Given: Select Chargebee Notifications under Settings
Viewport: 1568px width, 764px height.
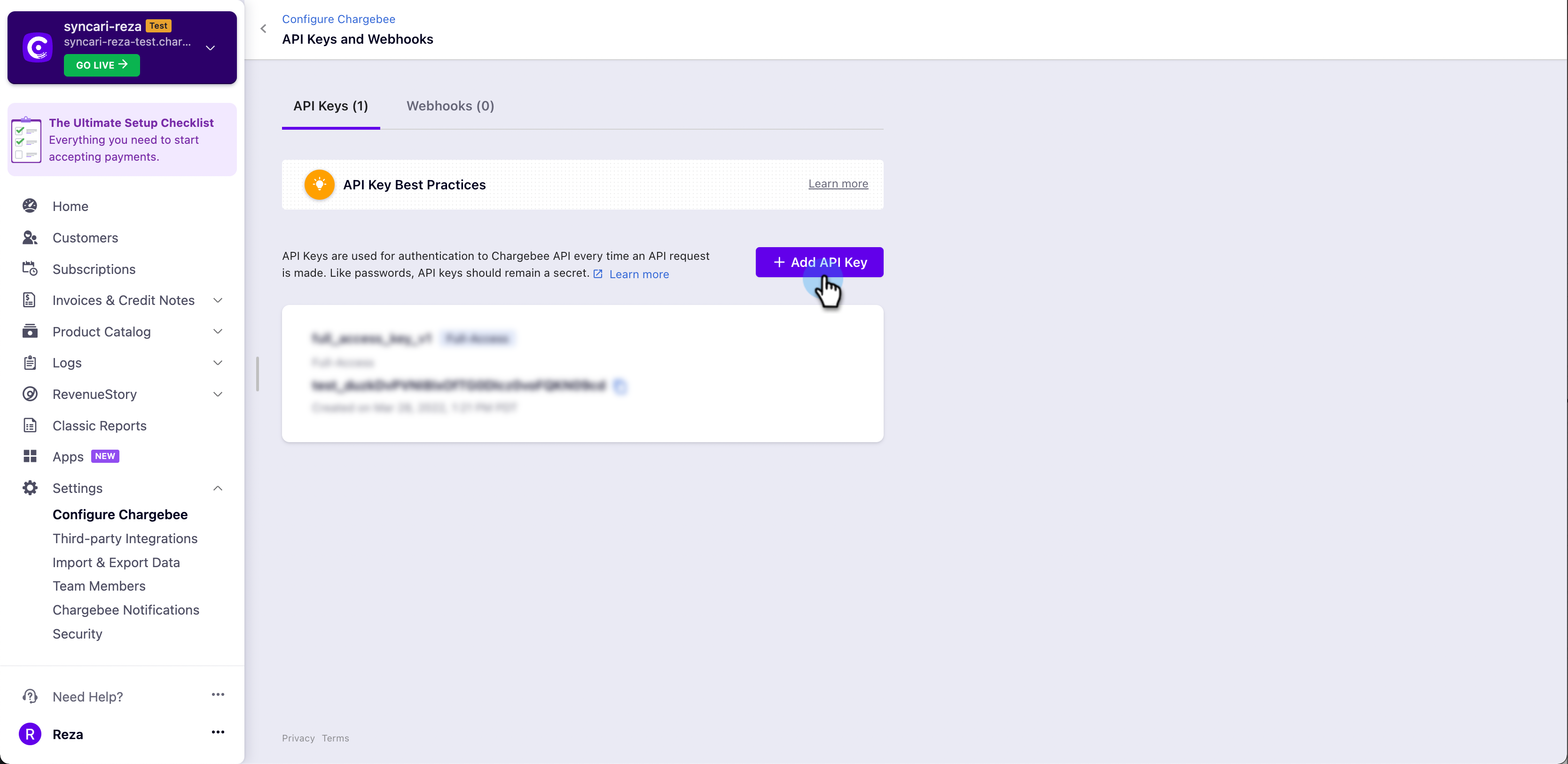Looking at the screenshot, I should click(x=126, y=610).
